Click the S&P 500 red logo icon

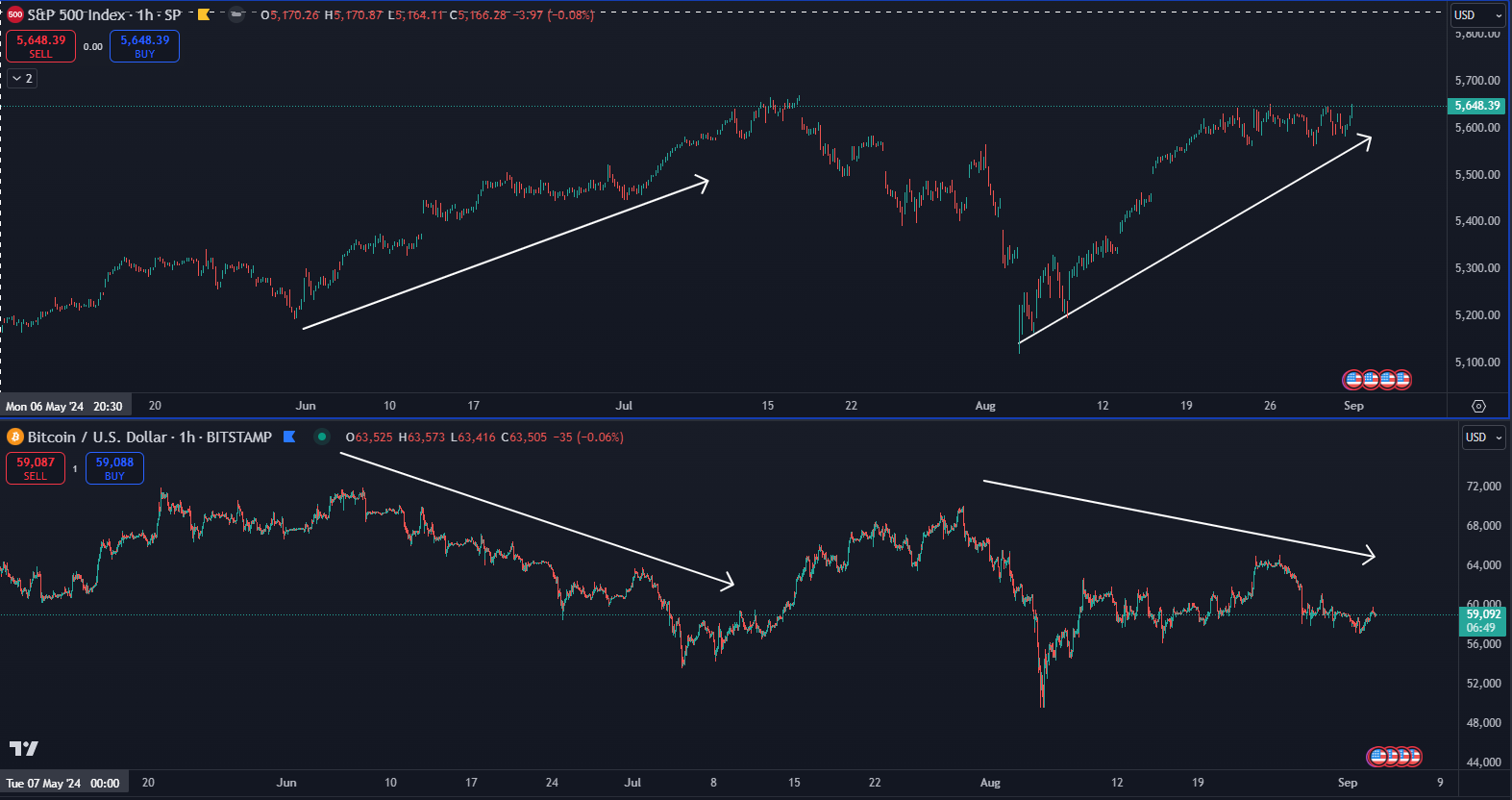15,14
